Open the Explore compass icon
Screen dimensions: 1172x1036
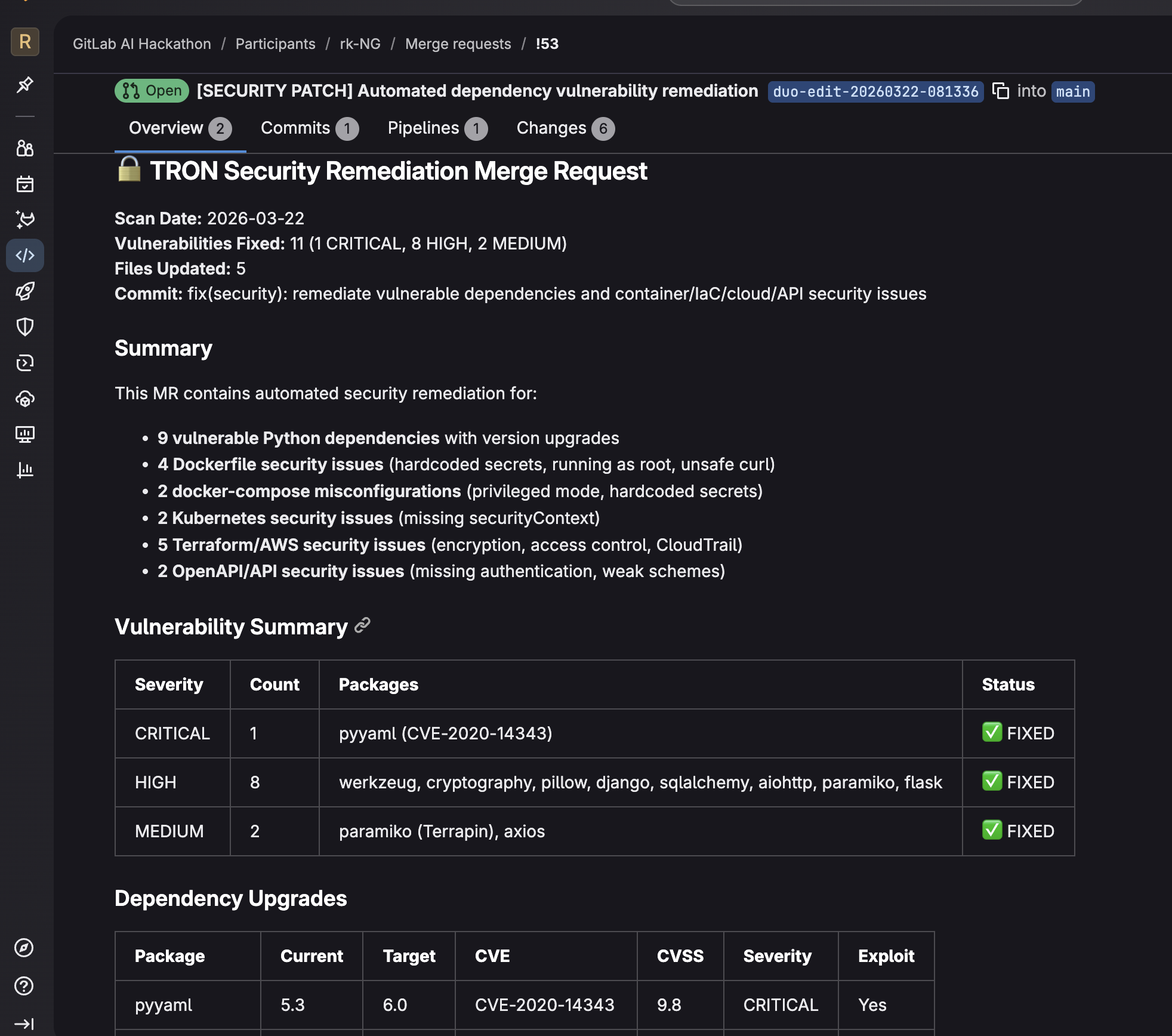point(24,948)
